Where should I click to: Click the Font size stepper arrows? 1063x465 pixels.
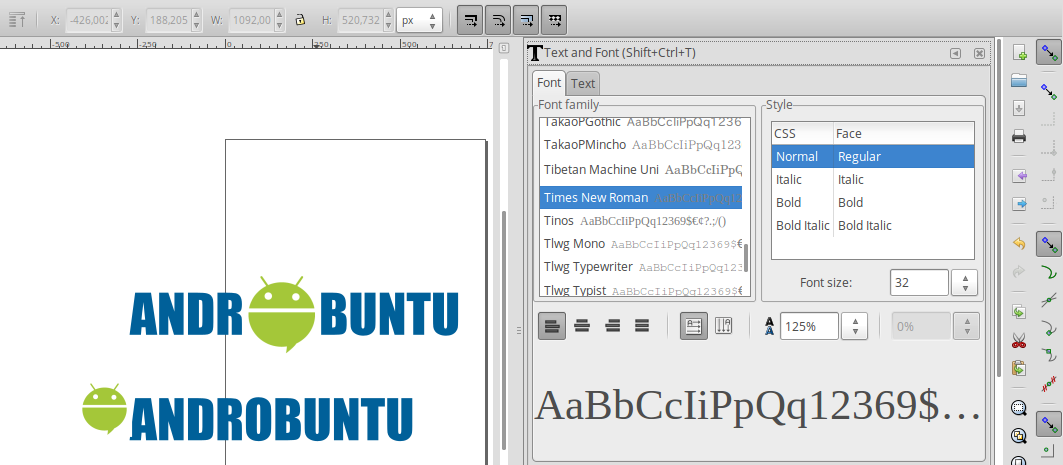965,283
